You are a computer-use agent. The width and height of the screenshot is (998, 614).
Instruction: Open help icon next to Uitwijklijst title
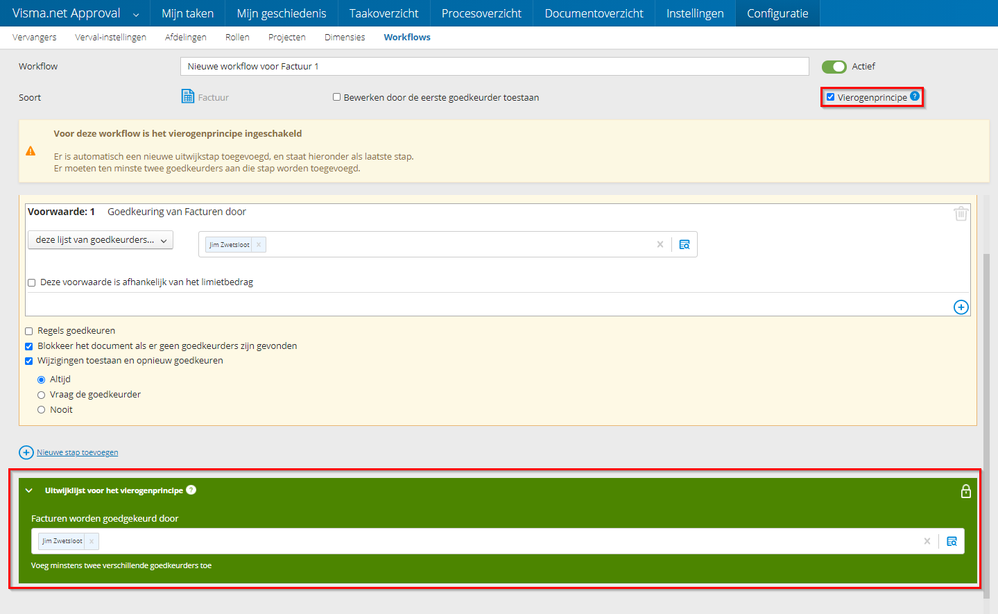(x=191, y=490)
